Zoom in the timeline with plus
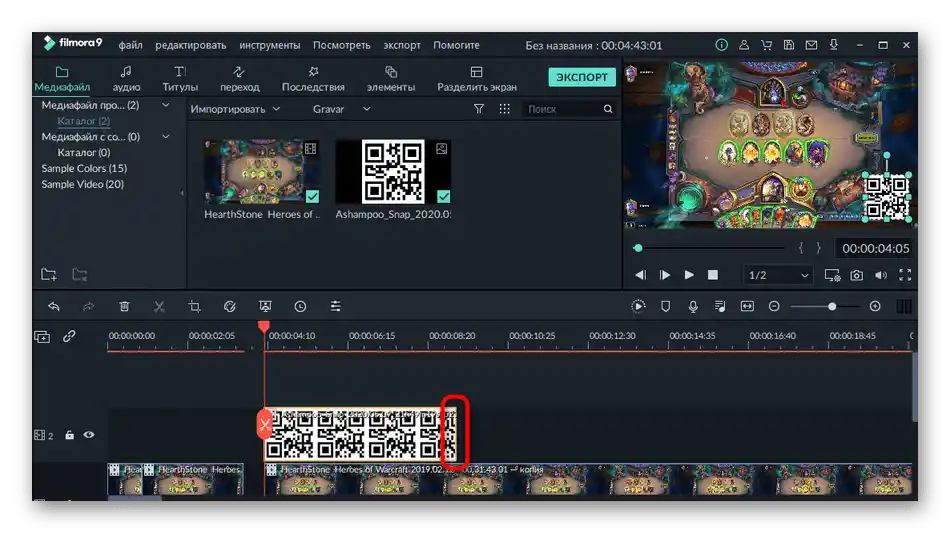The image size is (950, 533). pyautogui.click(x=874, y=306)
